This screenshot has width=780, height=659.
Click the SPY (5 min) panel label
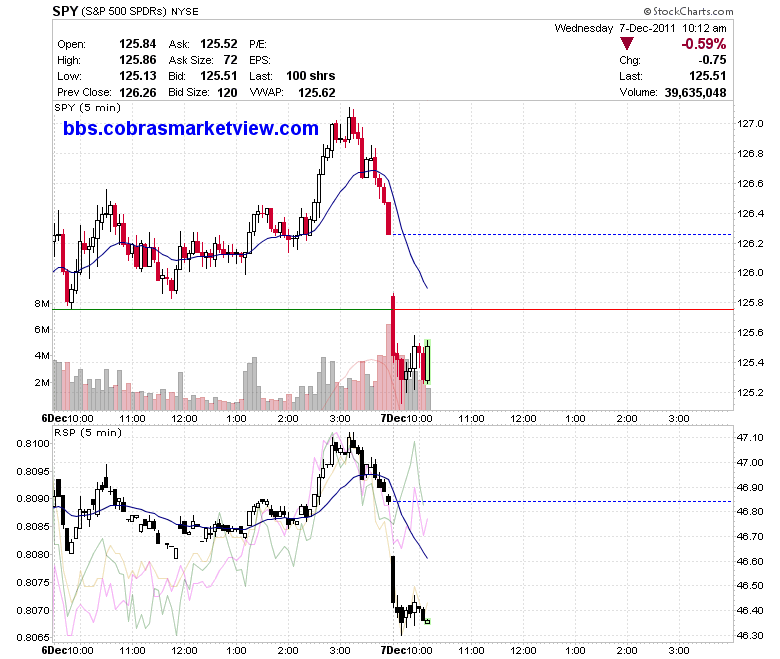(x=88, y=107)
